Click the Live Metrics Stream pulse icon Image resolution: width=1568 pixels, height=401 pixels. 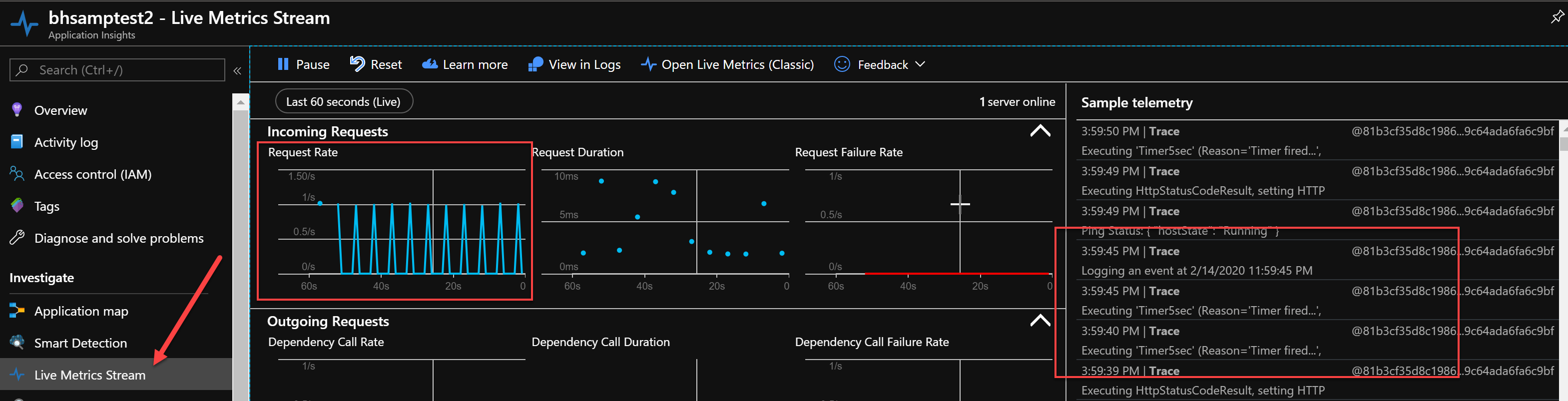click(x=17, y=375)
